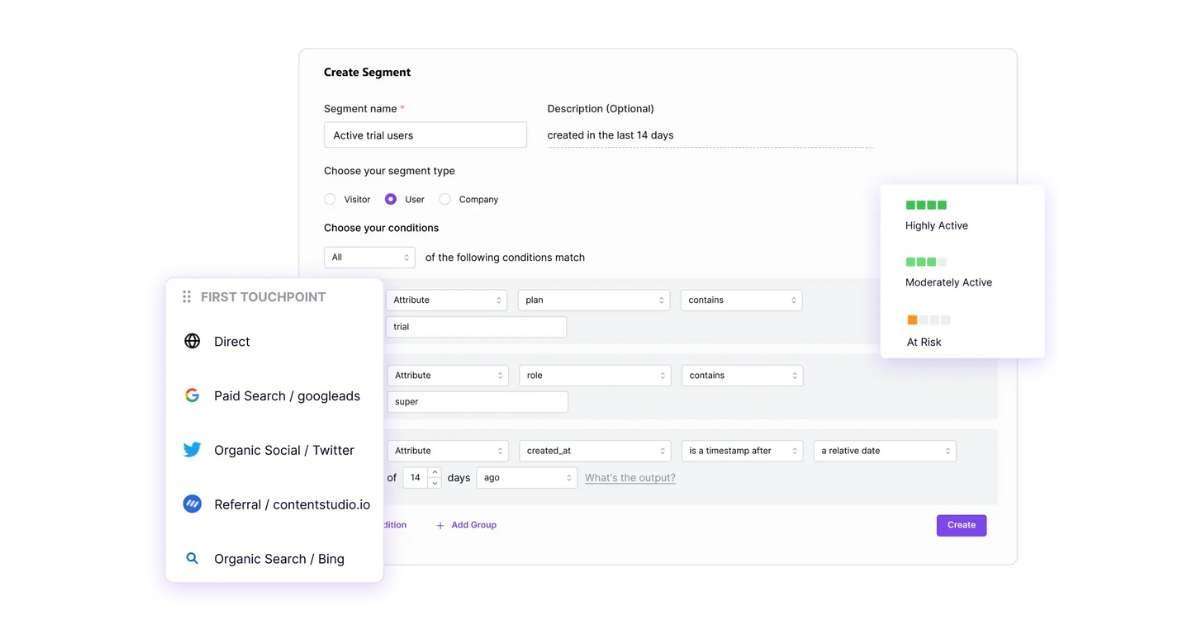
Task: Click the 'Moderately Active' label
Action: click(x=949, y=283)
